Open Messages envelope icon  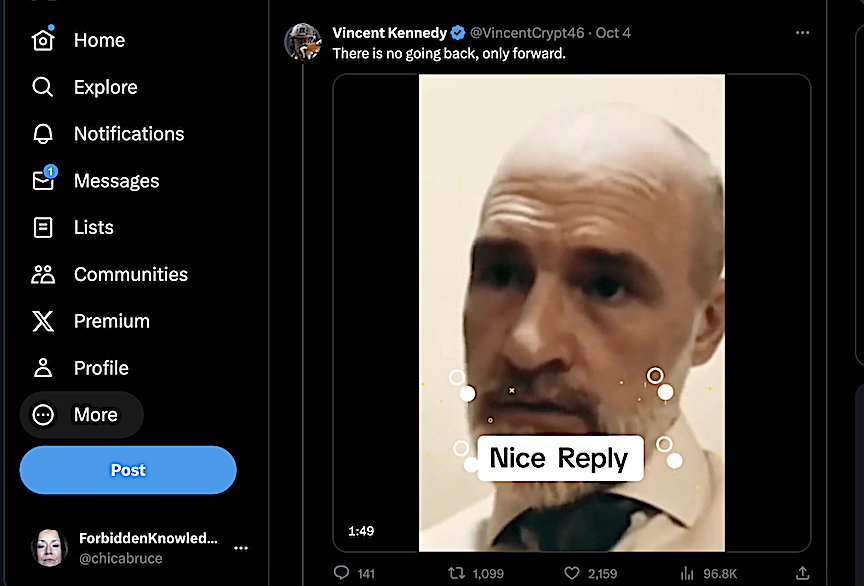43,180
